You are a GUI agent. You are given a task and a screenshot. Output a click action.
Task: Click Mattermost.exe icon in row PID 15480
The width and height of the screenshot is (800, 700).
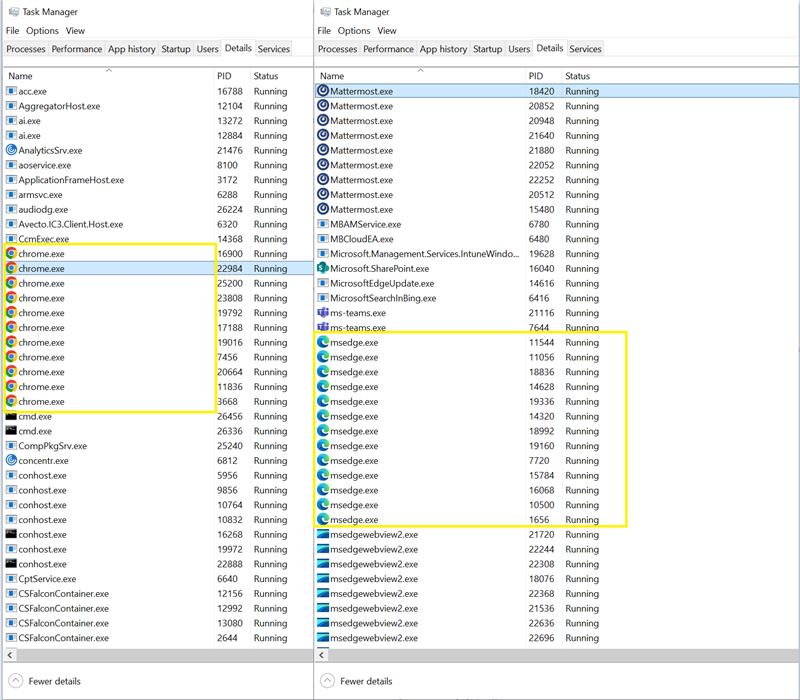pos(323,209)
